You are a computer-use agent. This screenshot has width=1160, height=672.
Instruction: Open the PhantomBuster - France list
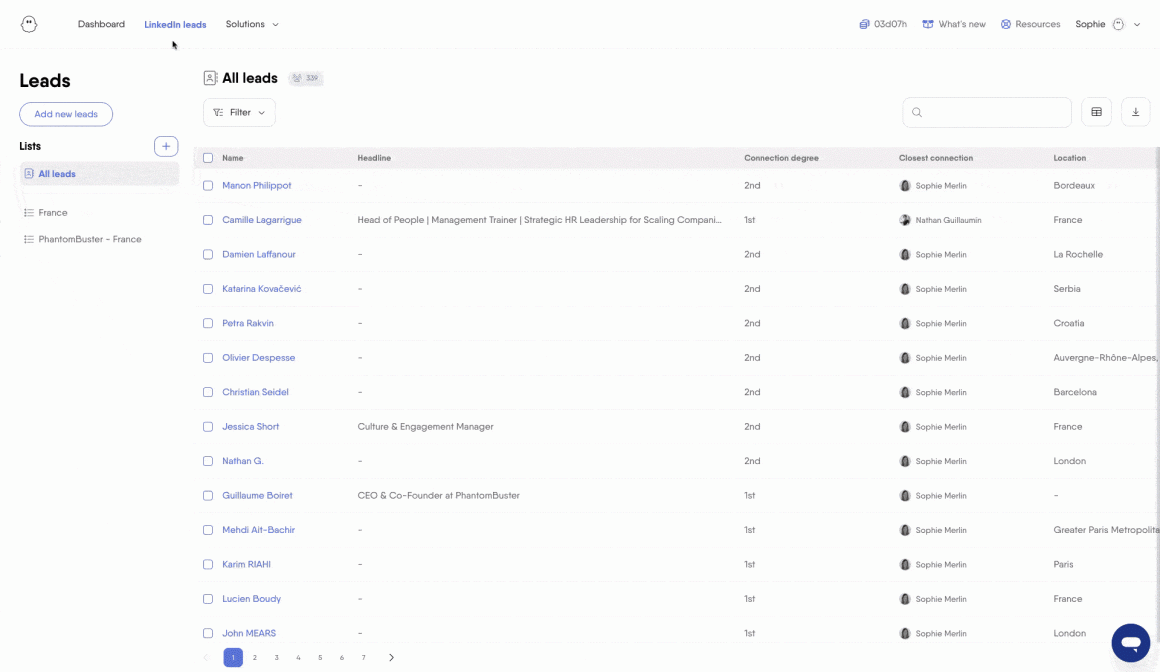click(89, 239)
